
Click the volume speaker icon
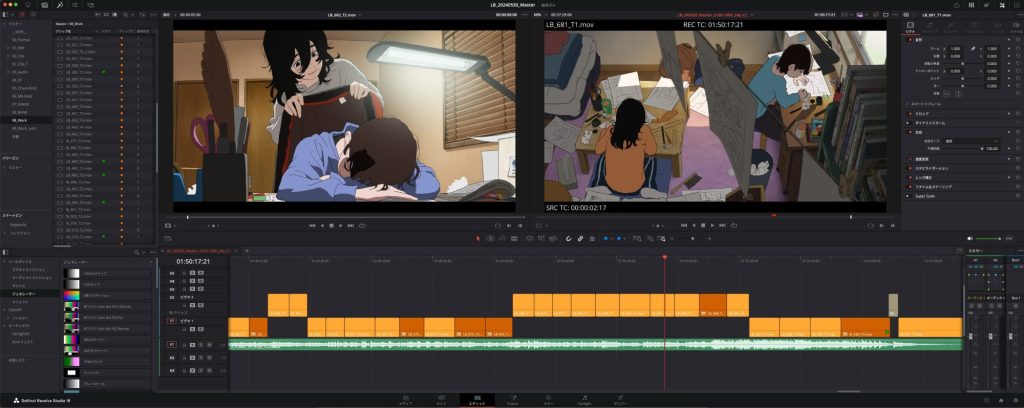tap(968, 238)
